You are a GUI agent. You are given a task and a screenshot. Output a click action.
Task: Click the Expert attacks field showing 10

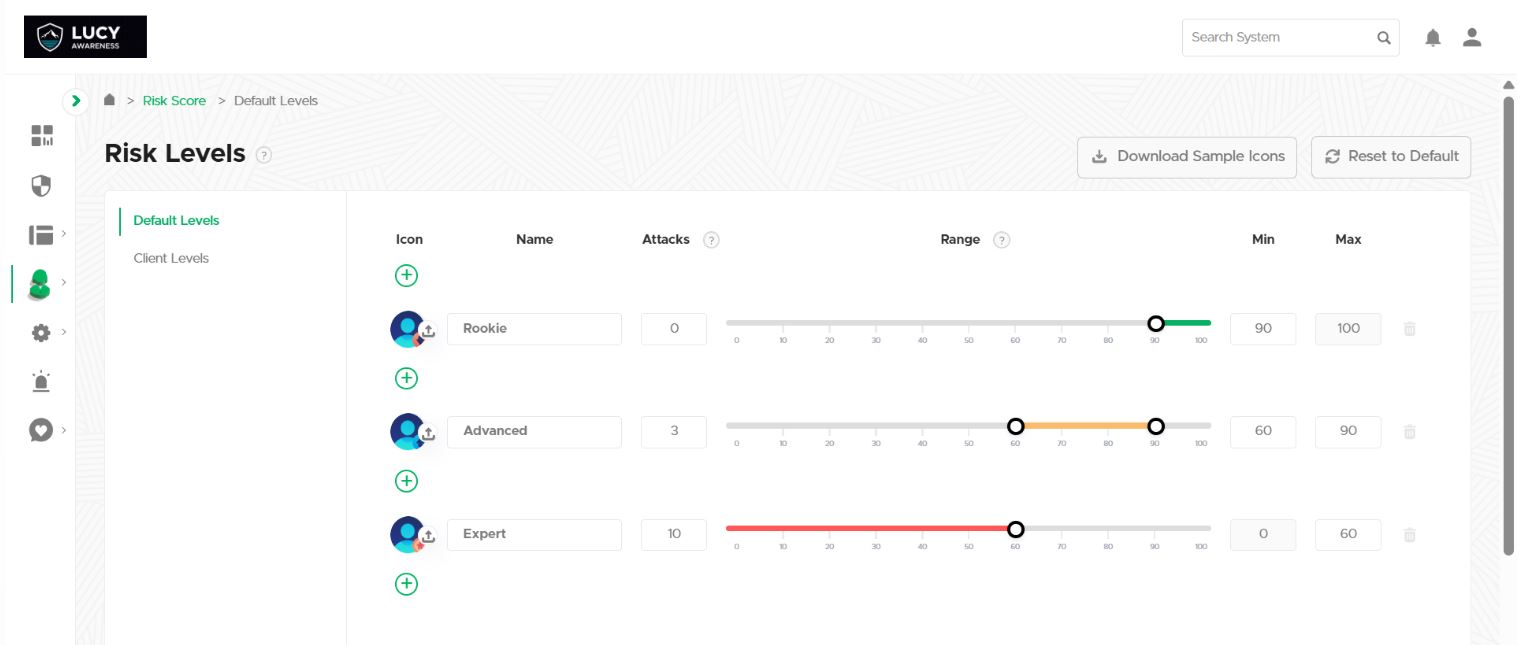[674, 534]
